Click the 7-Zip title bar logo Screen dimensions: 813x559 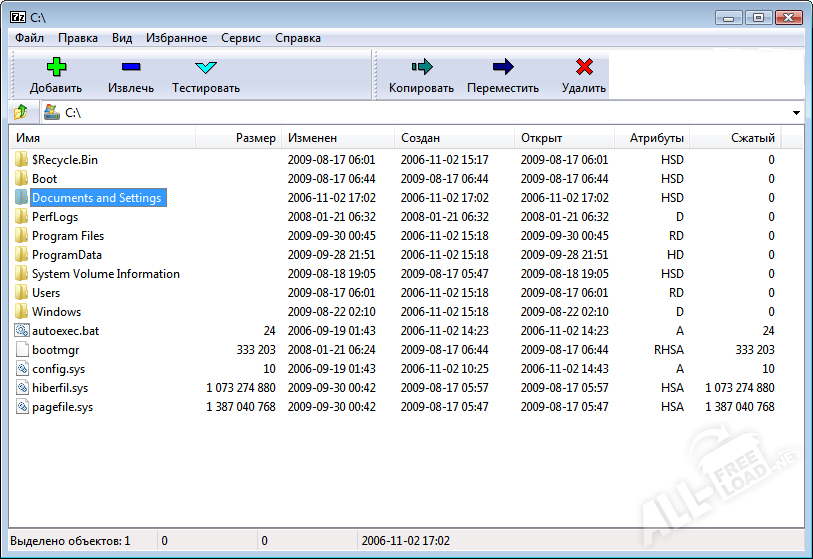17,17
